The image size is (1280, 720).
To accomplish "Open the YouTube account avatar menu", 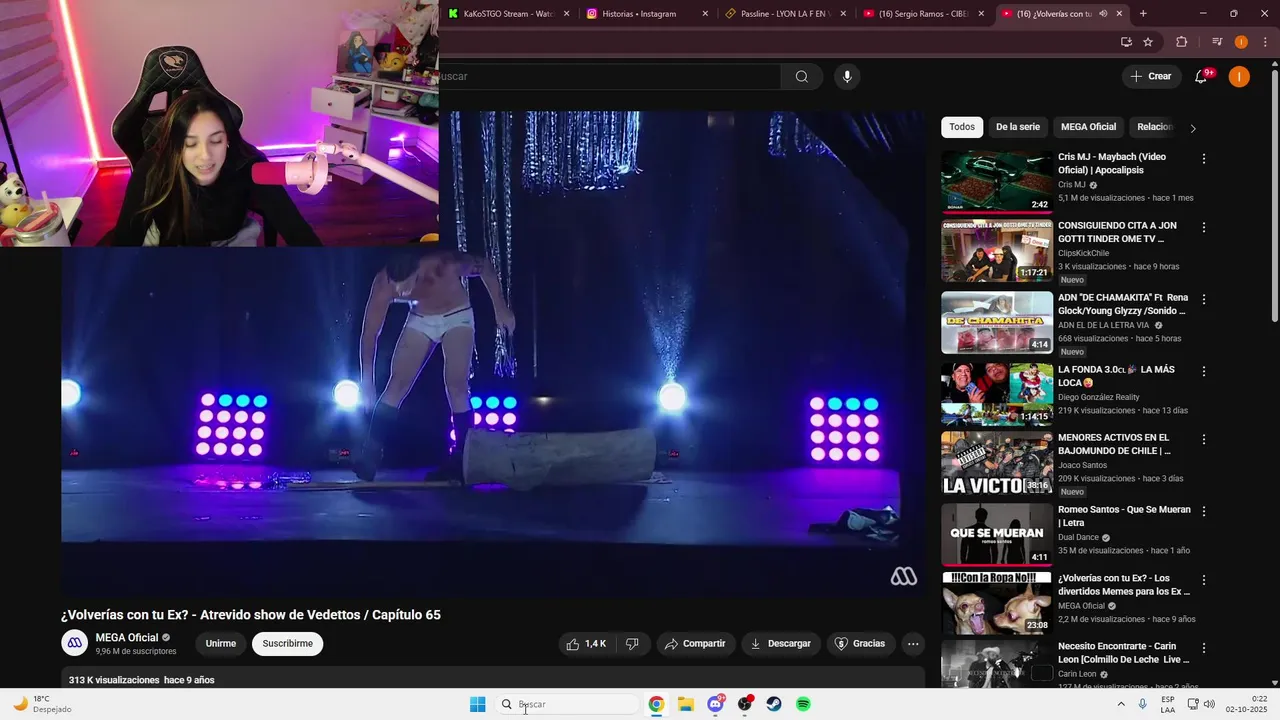I will (1239, 77).
